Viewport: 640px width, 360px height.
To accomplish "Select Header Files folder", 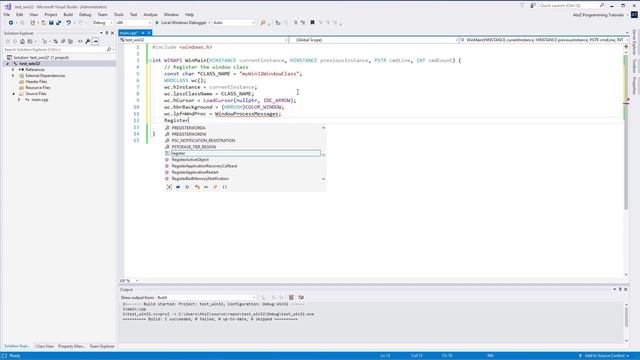I will pyautogui.click(x=36, y=82).
